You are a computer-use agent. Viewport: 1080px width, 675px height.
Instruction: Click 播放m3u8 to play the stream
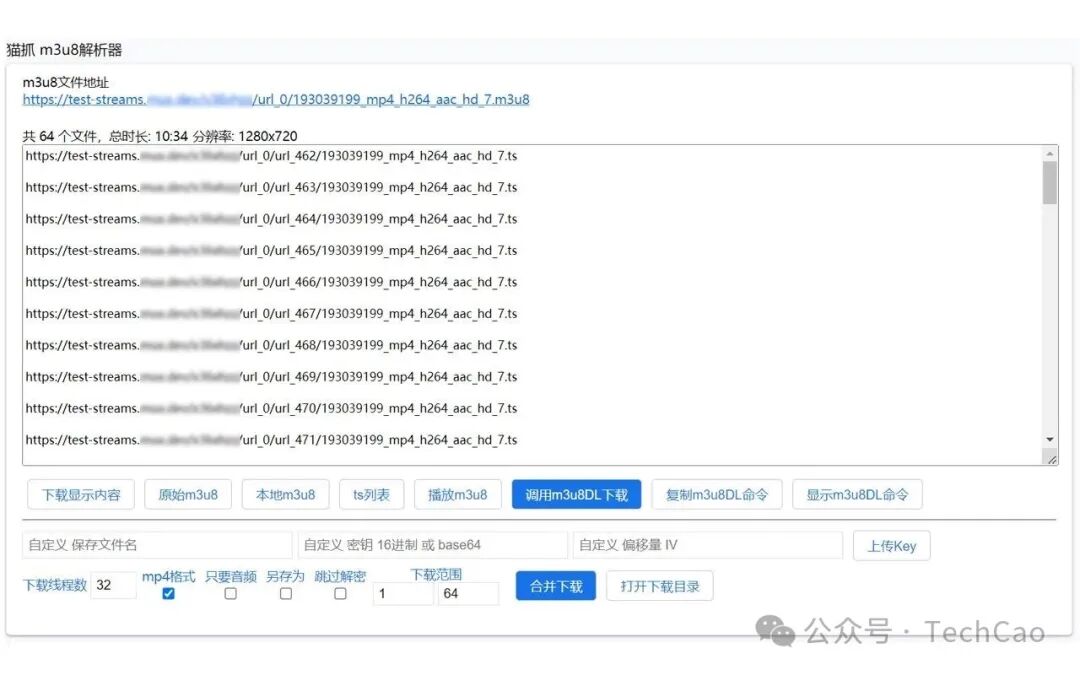pyautogui.click(x=458, y=495)
